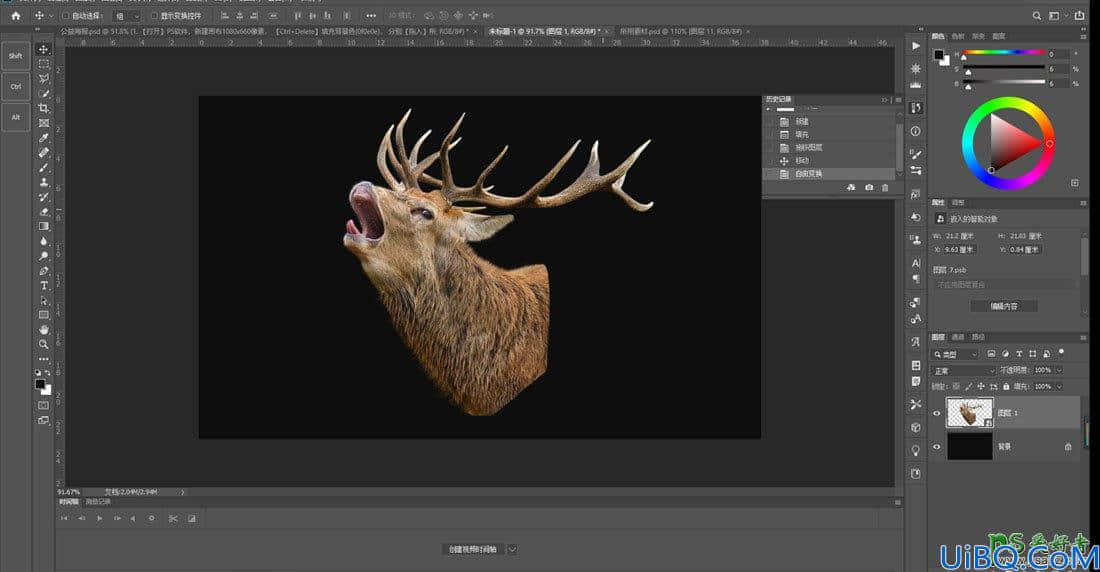Select the Crop tool
Screen dimensions: 1100x572
pyautogui.click(x=43, y=108)
